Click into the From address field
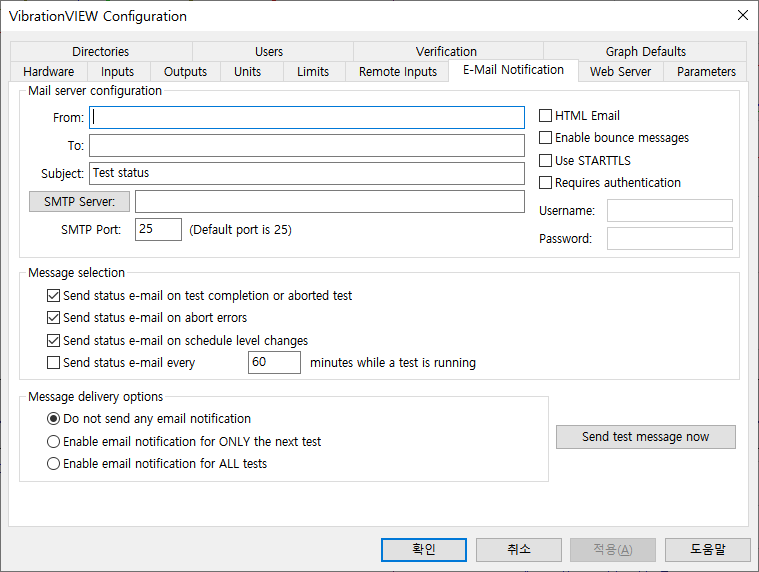The image size is (759, 572). tap(306, 118)
